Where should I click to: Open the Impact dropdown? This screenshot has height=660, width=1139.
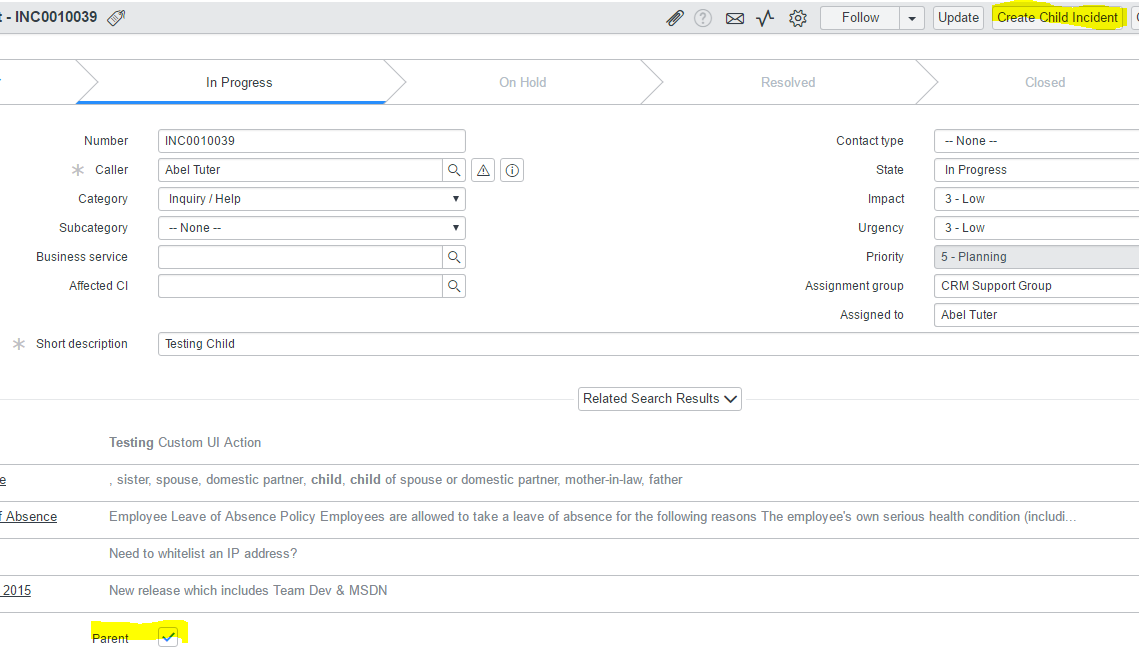[x=1037, y=199]
